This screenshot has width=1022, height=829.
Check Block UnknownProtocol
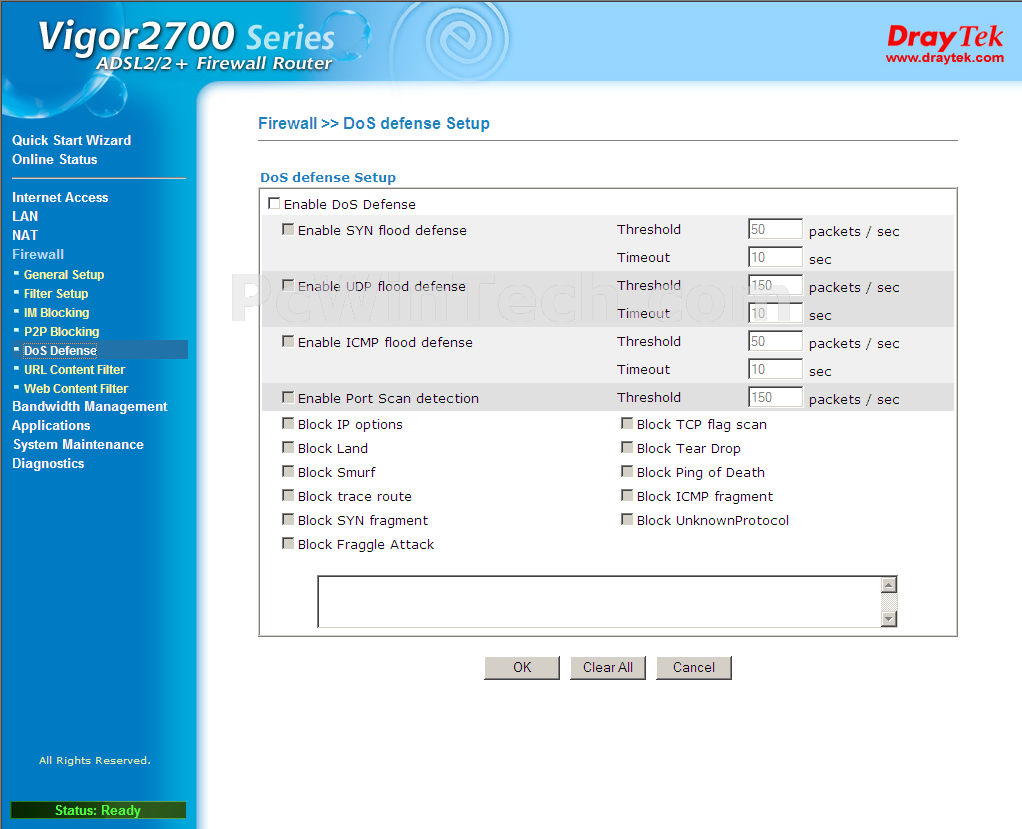pos(626,520)
